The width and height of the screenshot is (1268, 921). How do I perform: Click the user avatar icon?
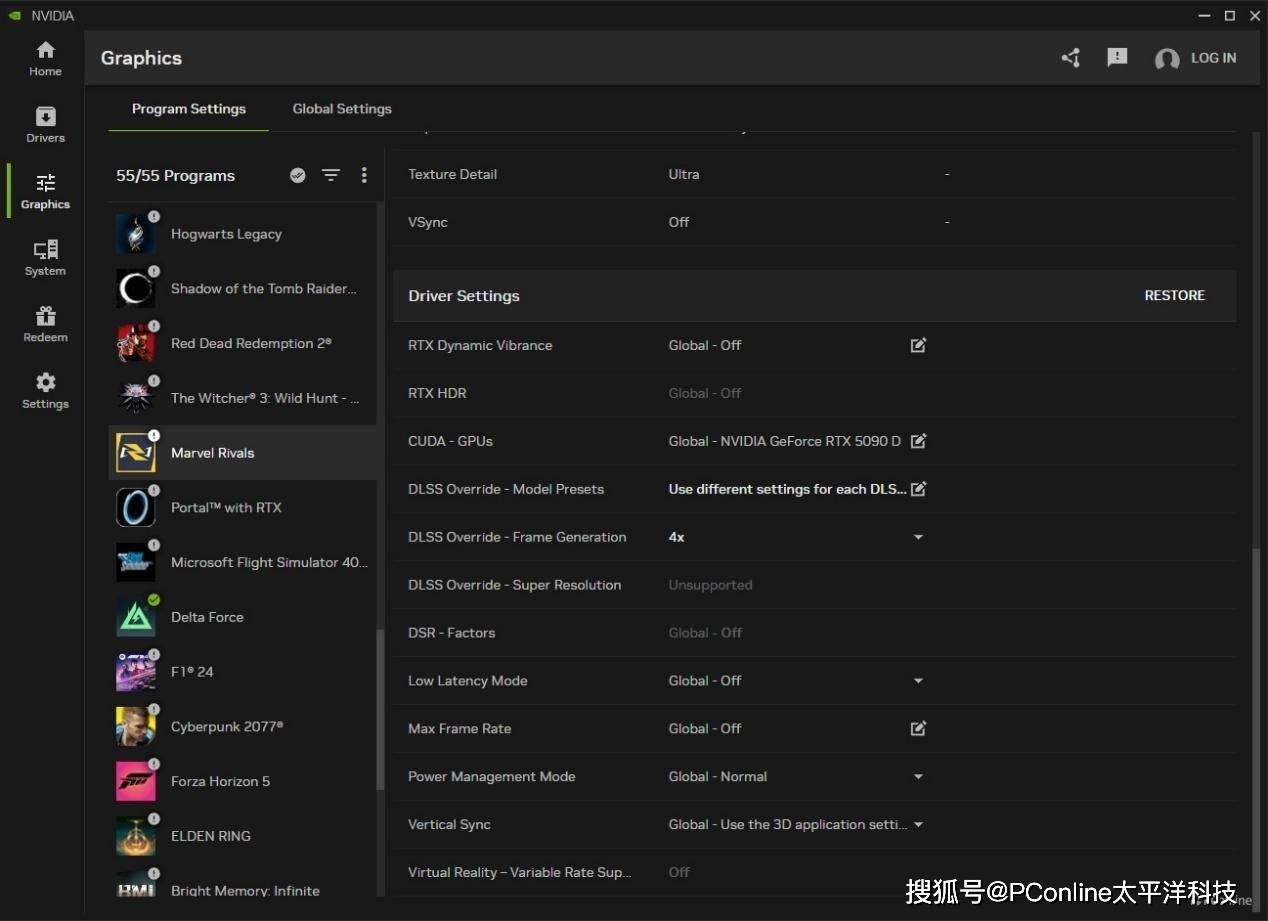click(x=1167, y=59)
